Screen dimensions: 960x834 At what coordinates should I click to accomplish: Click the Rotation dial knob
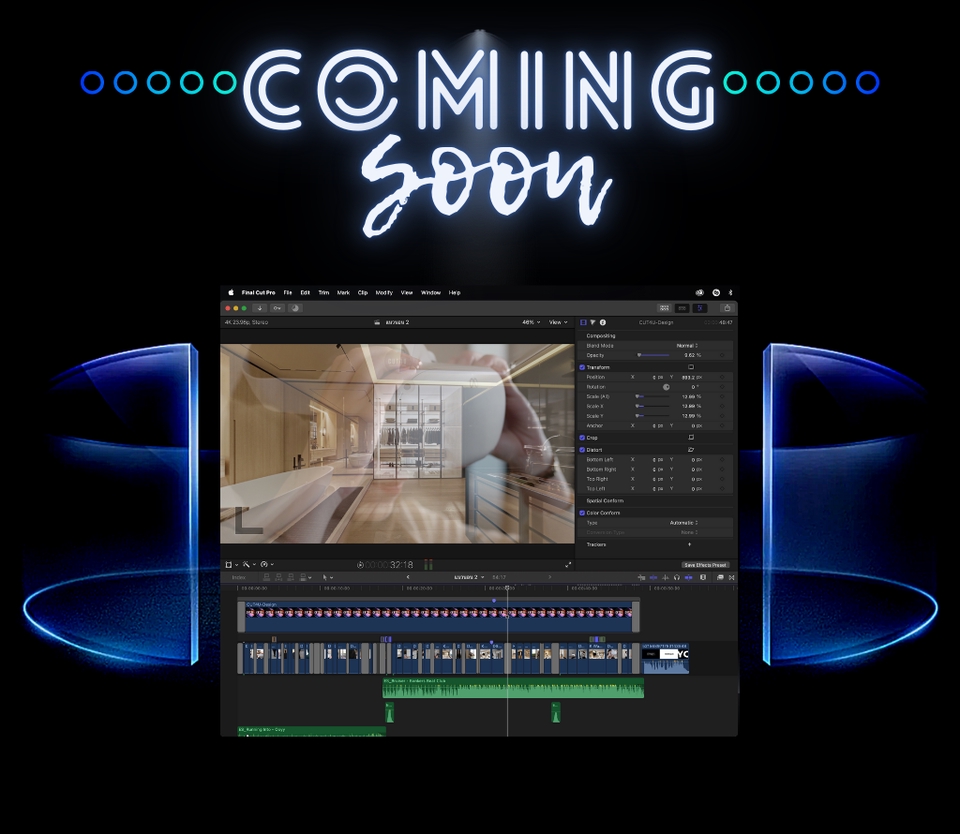(x=666, y=387)
